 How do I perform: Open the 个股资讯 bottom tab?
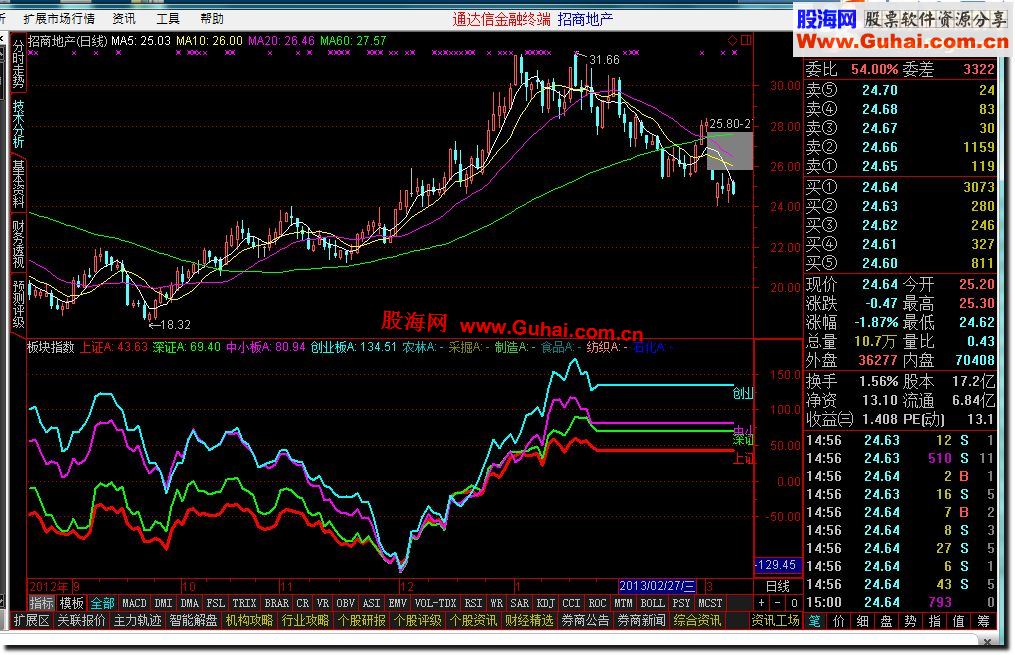tap(473, 621)
